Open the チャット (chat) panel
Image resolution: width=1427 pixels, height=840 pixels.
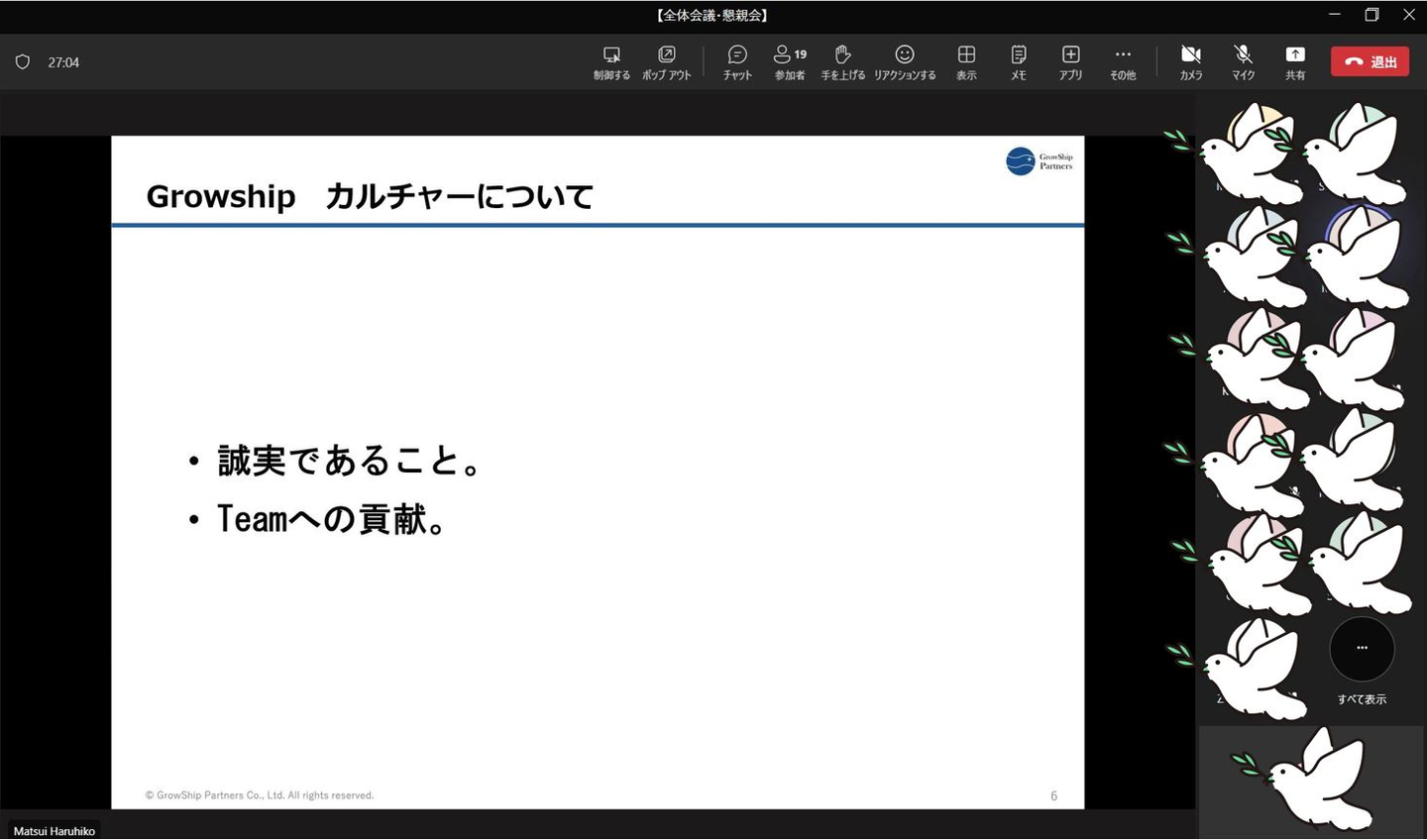point(736,61)
